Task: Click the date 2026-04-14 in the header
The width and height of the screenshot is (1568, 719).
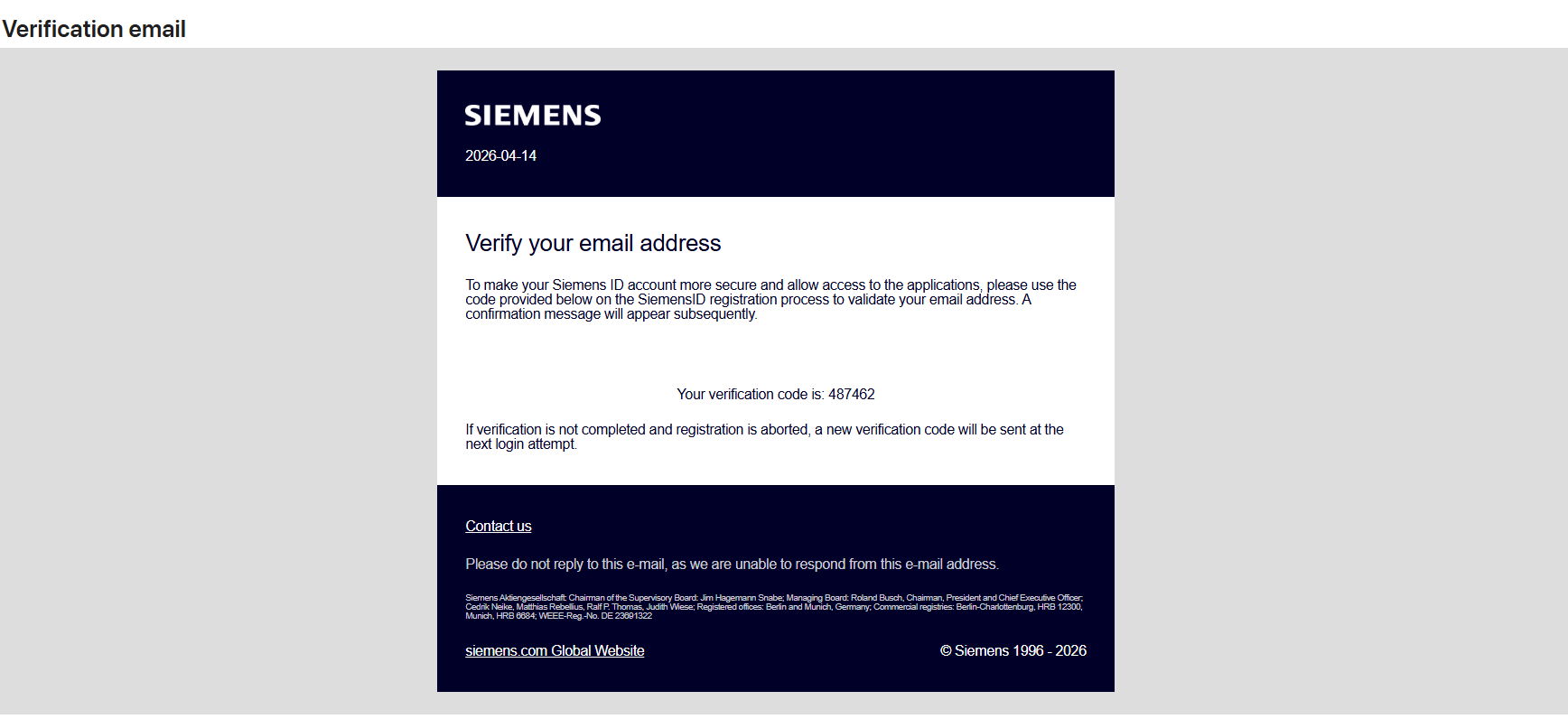Action: [501, 156]
